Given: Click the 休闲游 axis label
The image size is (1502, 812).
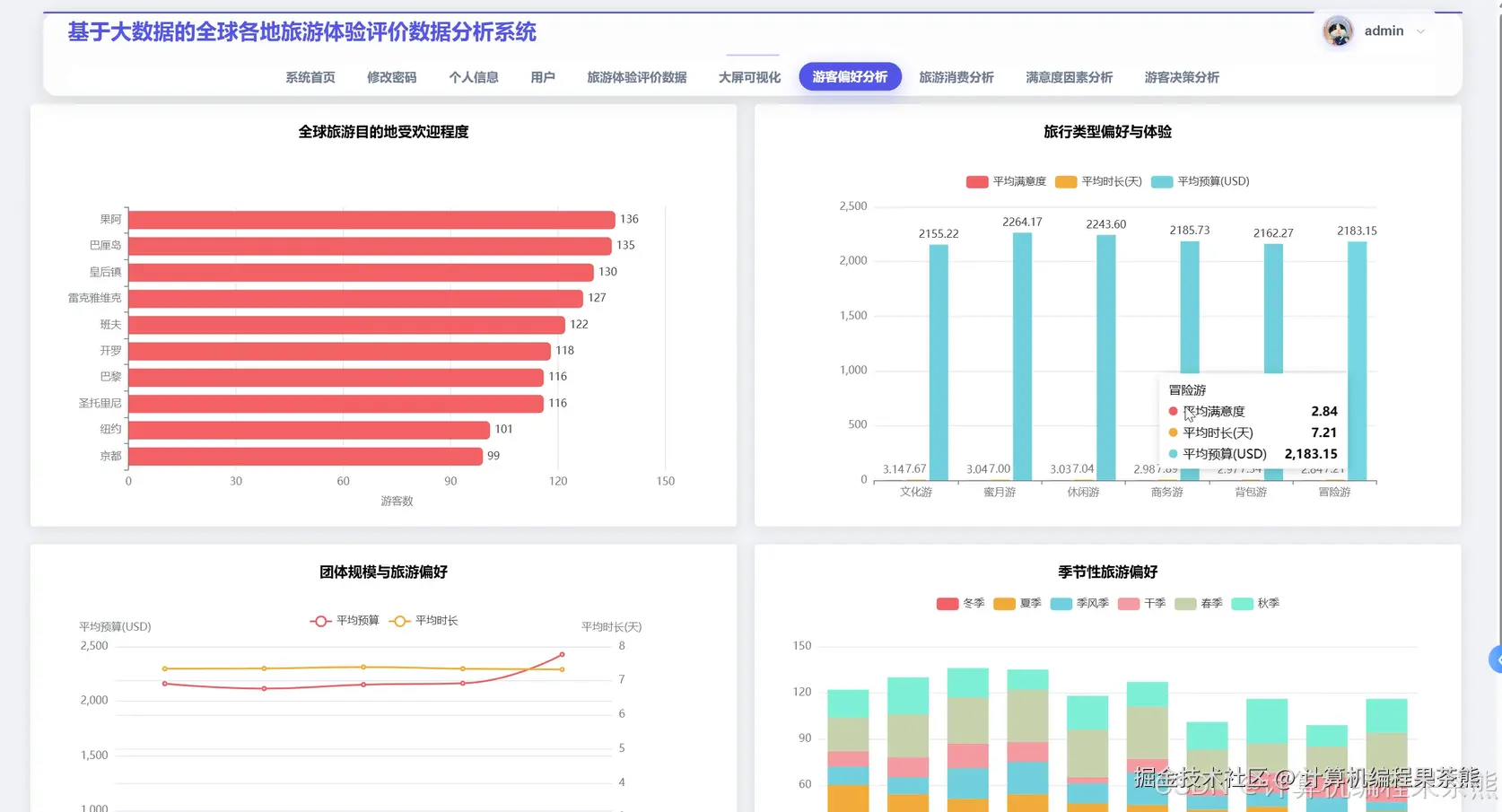Looking at the screenshot, I should click(x=1083, y=493).
